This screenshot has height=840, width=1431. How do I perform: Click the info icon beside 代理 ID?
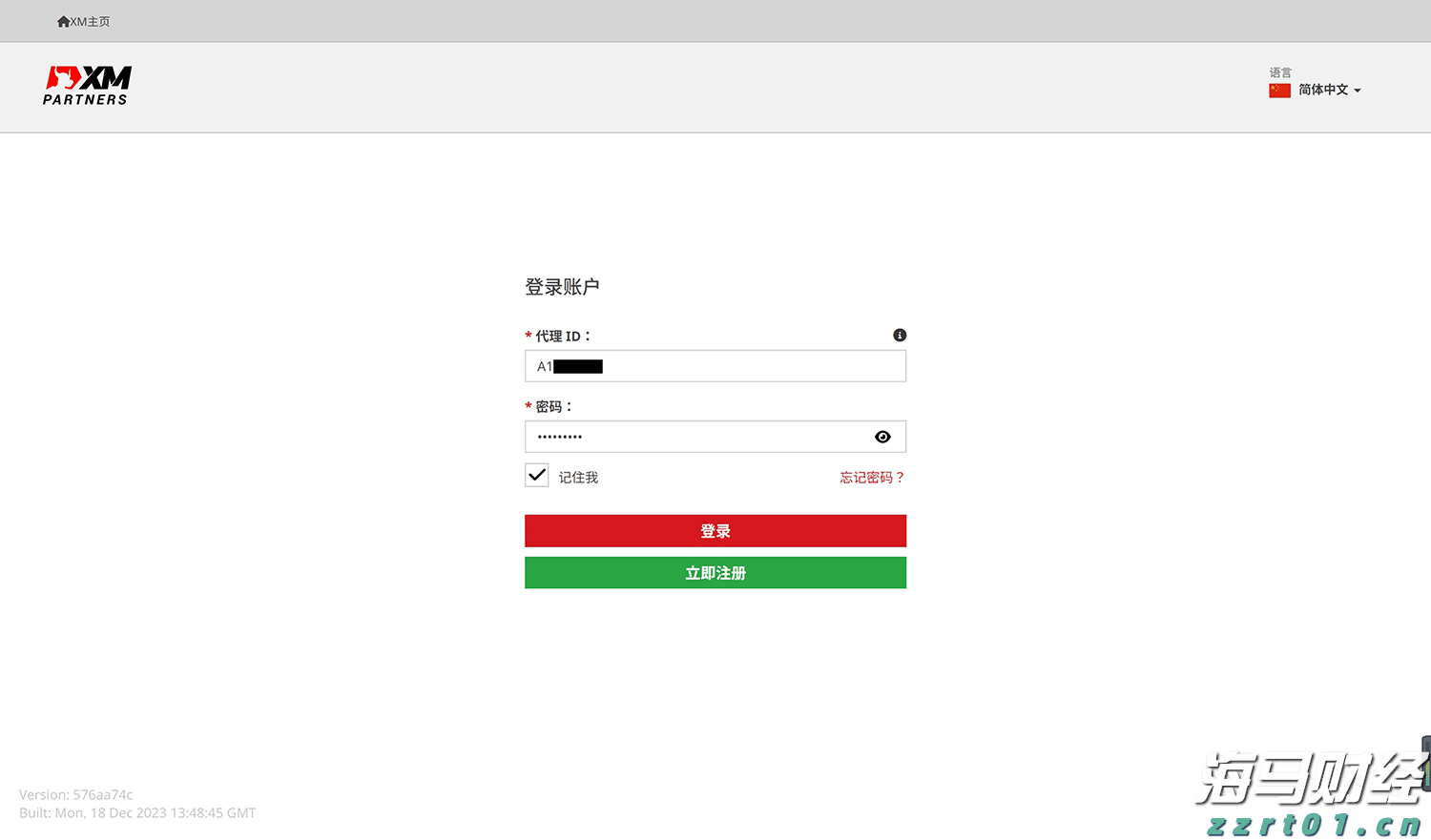click(899, 335)
